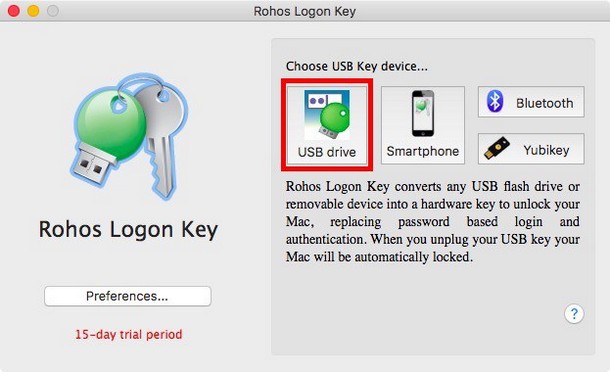Click the window title bar text
Screen dimensions: 610x372
[305, 11]
